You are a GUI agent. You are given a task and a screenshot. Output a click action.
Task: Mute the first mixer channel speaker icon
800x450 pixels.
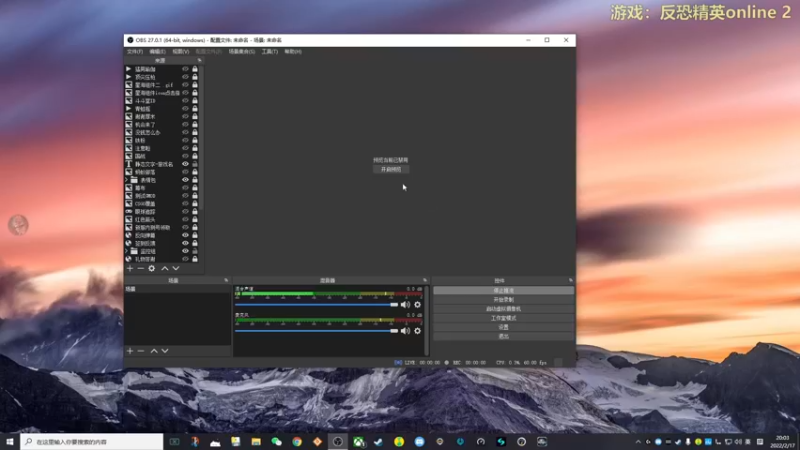(405, 305)
